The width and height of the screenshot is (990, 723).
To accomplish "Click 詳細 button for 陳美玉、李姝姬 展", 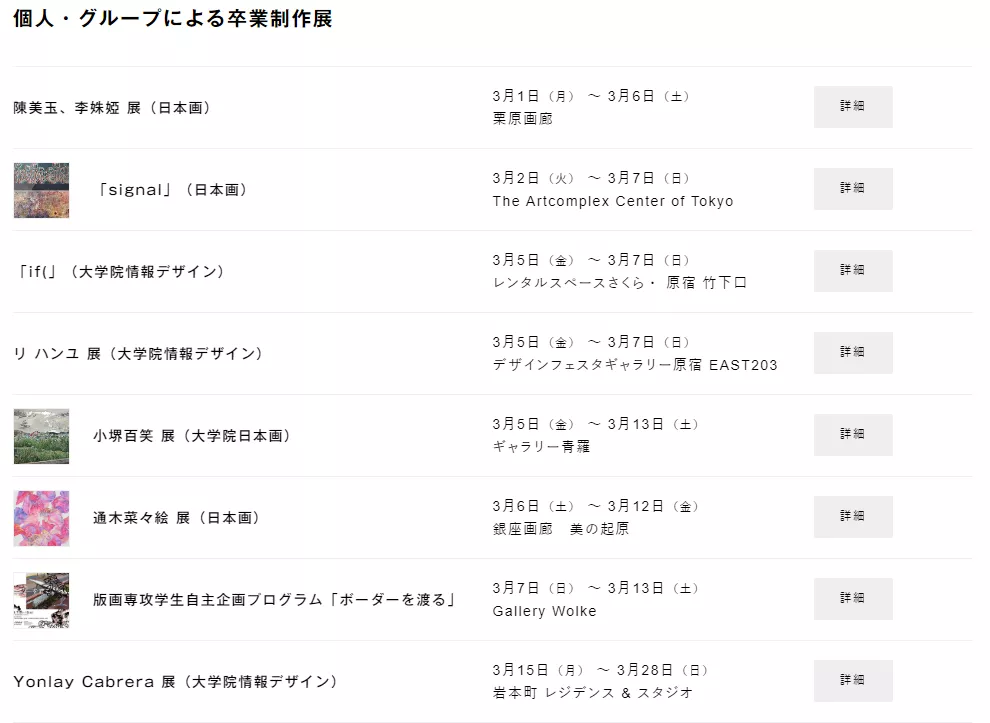I will pyautogui.click(x=852, y=107).
